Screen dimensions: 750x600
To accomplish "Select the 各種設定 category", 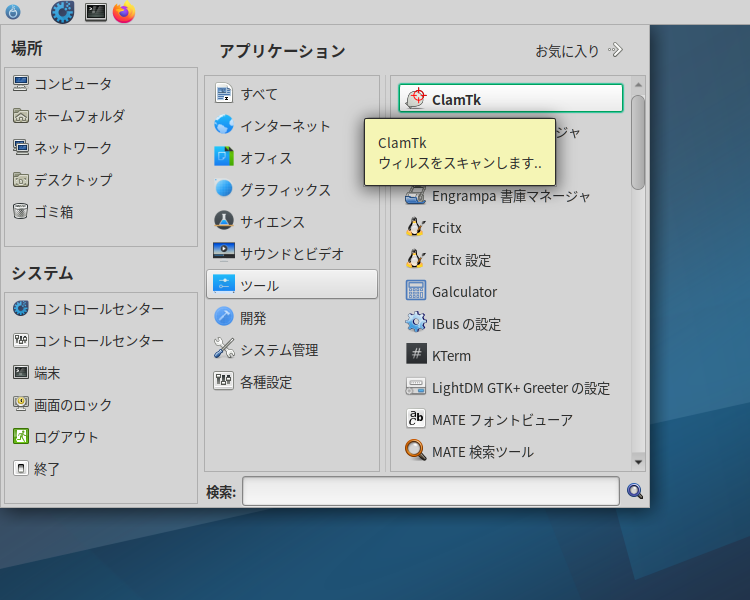I will [292, 381].
